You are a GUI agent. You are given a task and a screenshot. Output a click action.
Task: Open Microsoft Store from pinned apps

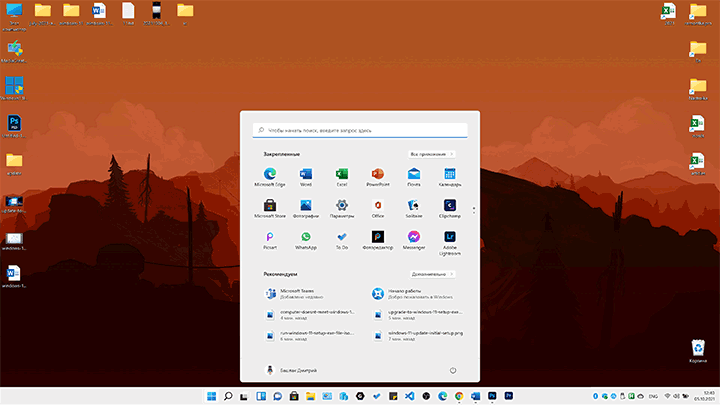pos(270,208)
